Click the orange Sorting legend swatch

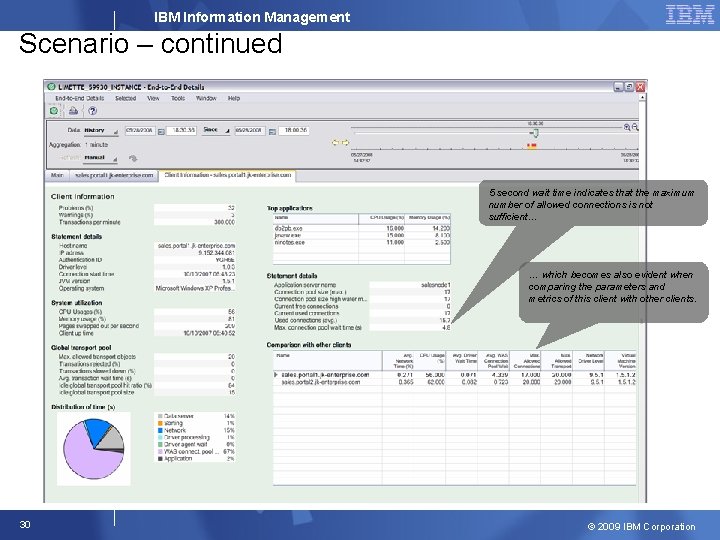pyautogui.click(x=160, y=423)
